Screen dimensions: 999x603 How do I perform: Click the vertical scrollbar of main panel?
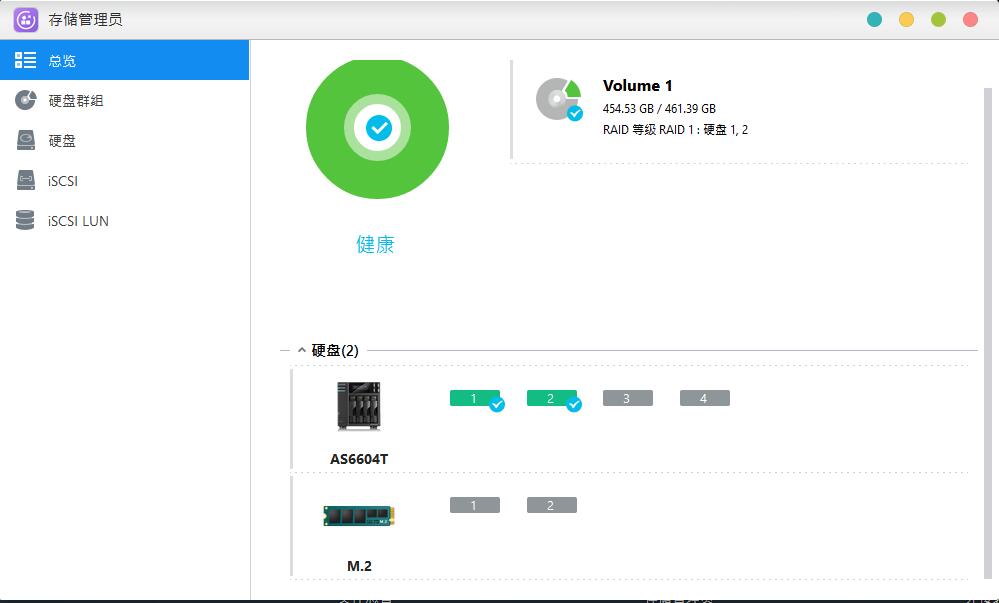(988, 331)
